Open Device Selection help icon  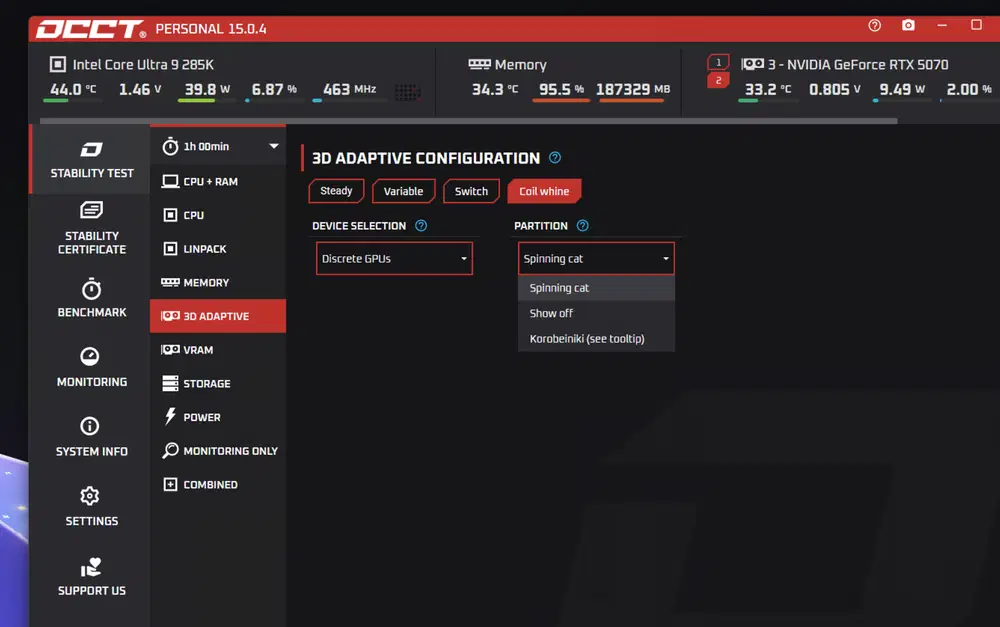coord(421,225)
